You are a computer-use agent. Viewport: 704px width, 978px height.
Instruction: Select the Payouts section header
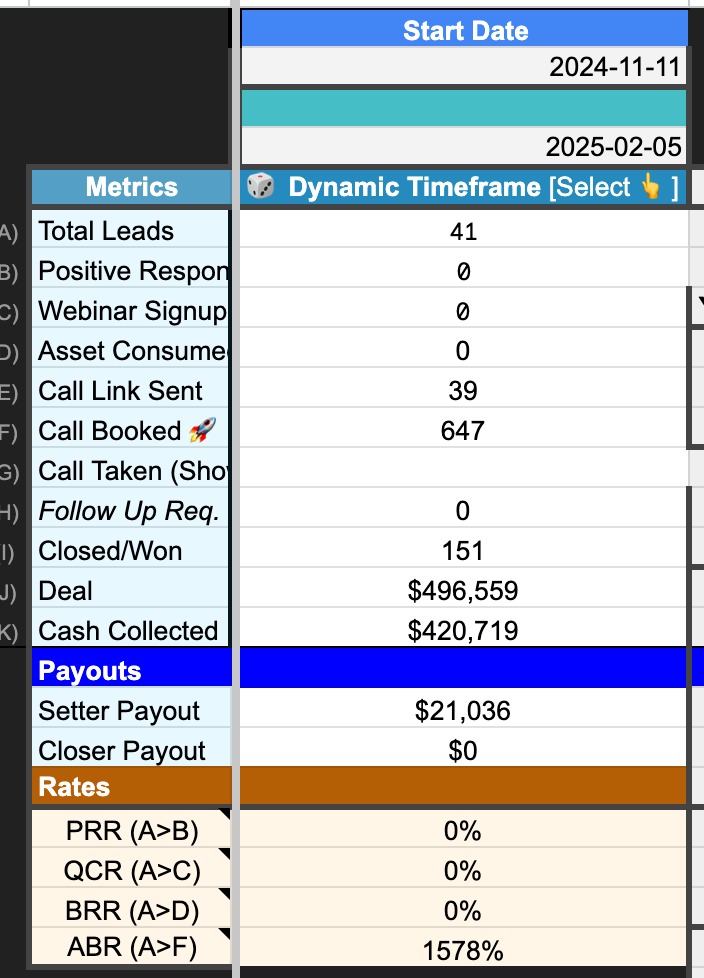click(131, 669)
